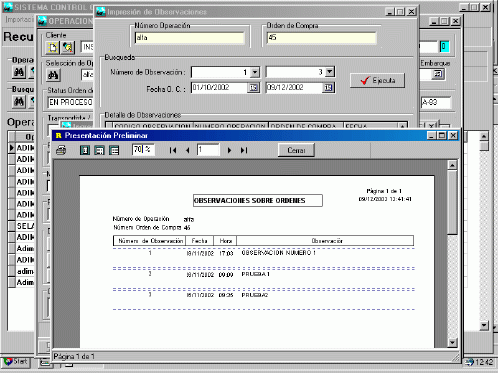Click the Número de Observación column header in the report
The height and width of the screenshot is (373, 498).
(x=151, y=241)
